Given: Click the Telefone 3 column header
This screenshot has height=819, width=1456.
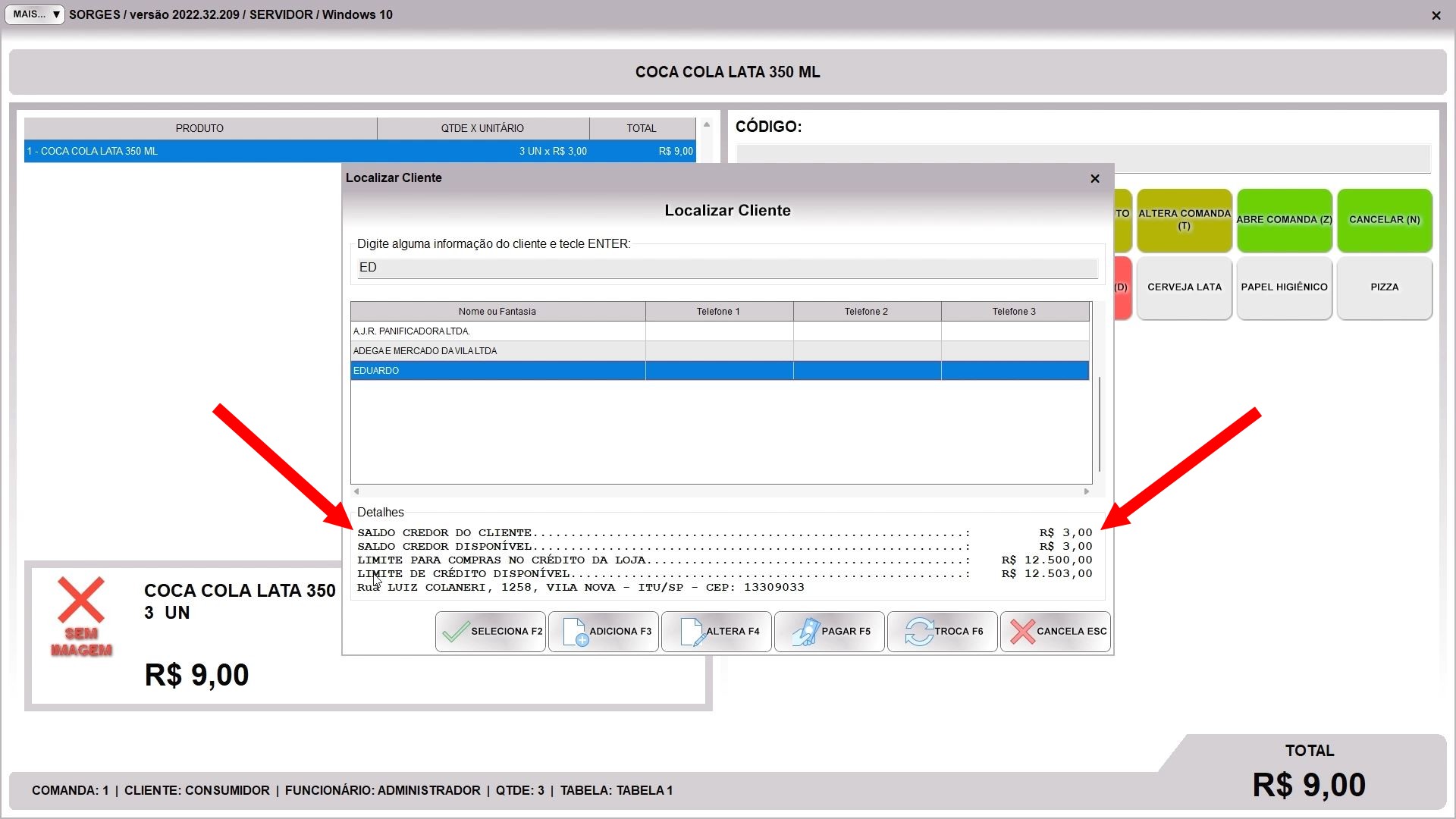Looking at the screenshot, I should point(1015,312).
